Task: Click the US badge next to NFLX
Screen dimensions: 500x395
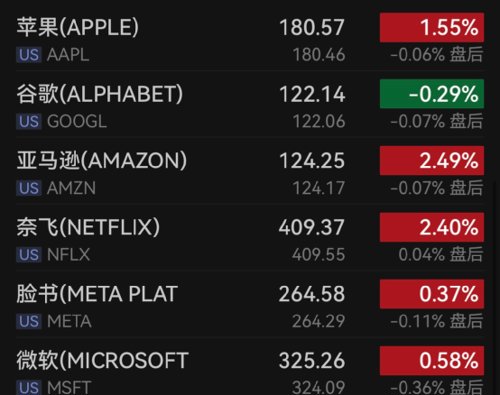Action: [x=29, y=255]
